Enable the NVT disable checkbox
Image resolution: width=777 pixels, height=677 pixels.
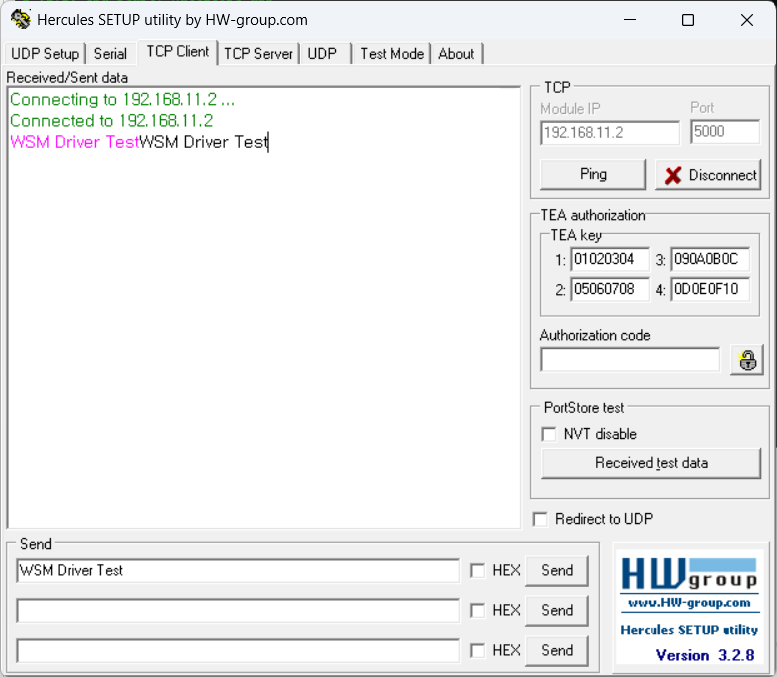point(549,434)
